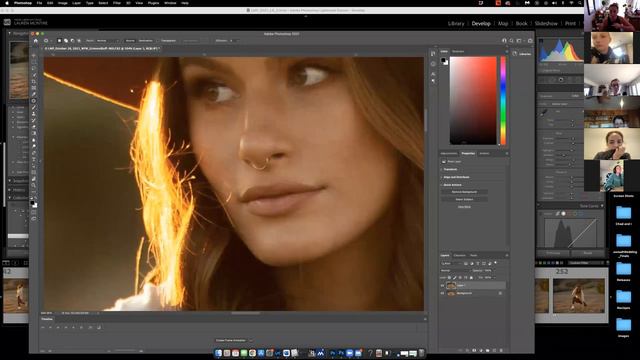Open Photoshop icon in the Dock
640x360 pixels.
pyautogui.click(x=341, y=353)
